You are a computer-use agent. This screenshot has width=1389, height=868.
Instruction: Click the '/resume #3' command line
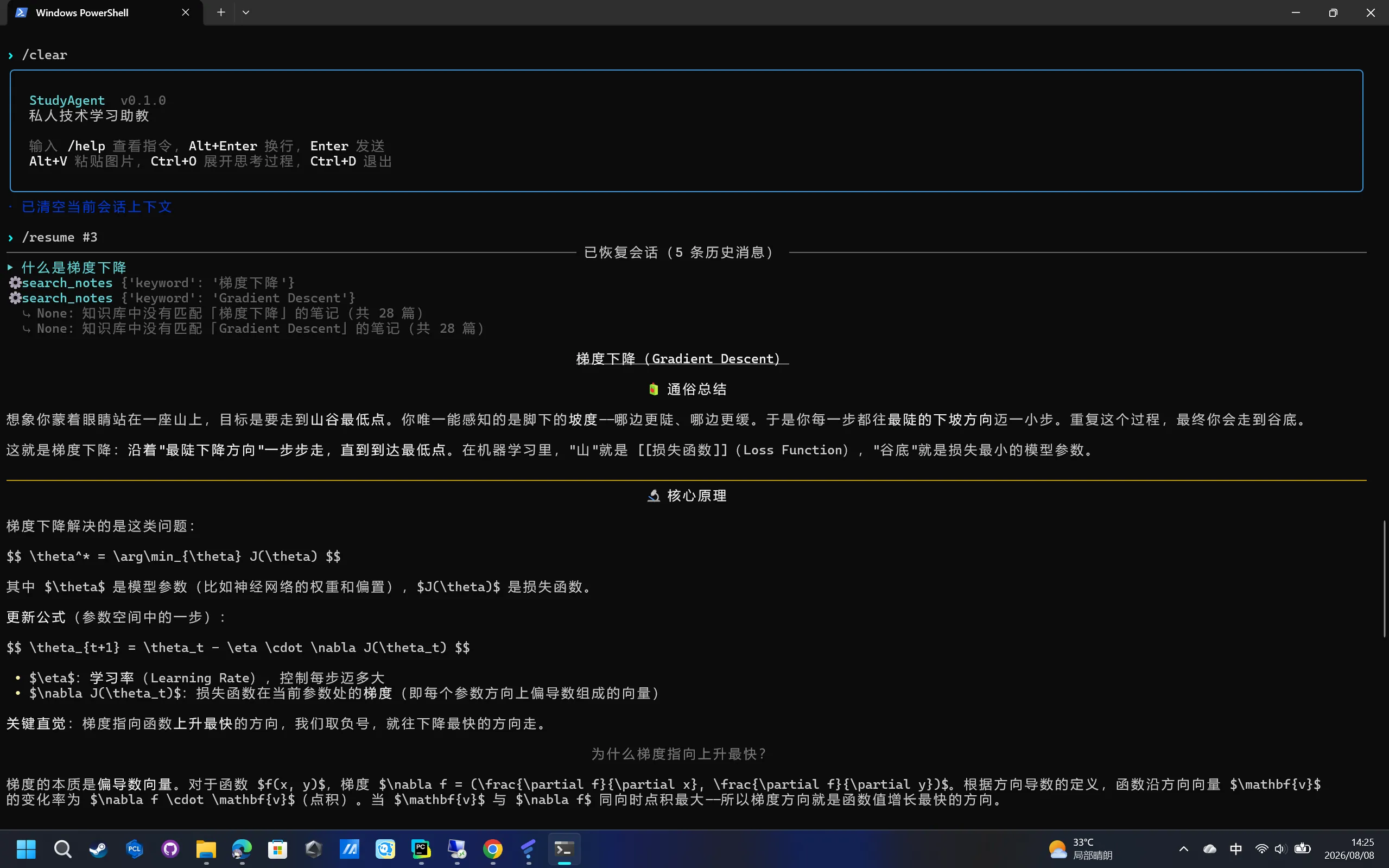(x=59, y=237)
